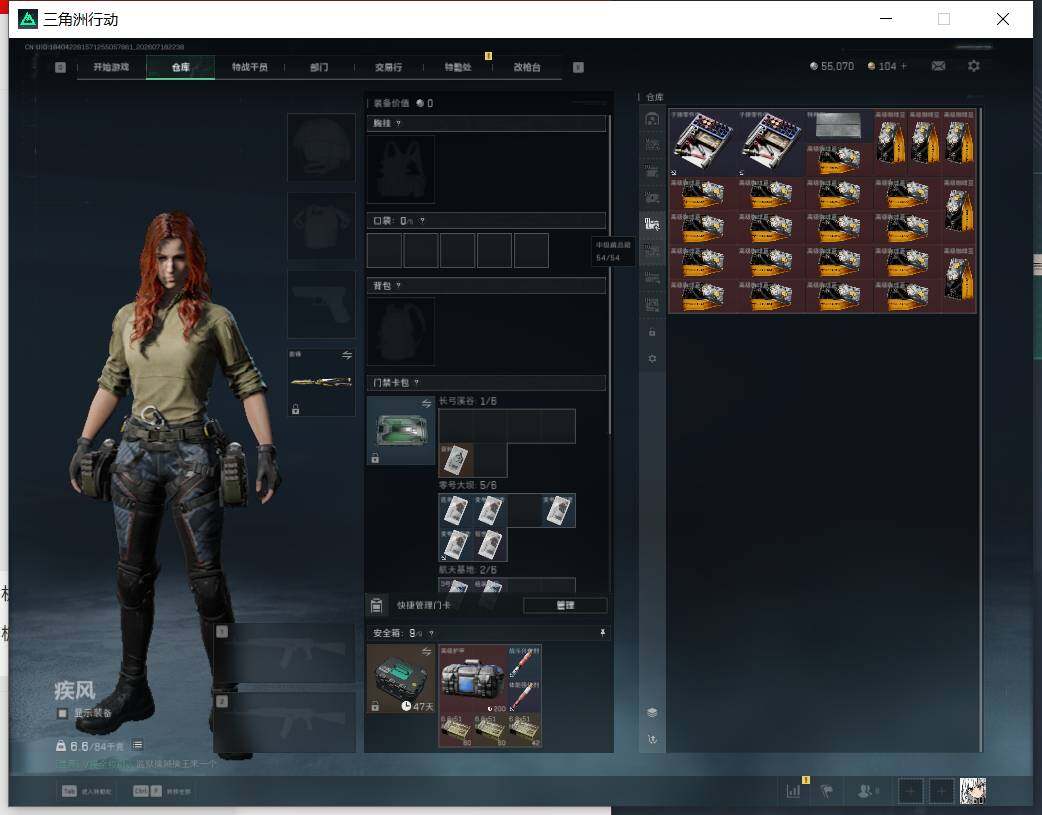
Task: Click the 快捷管理门卡 icon
Action: tap(376, 605)
